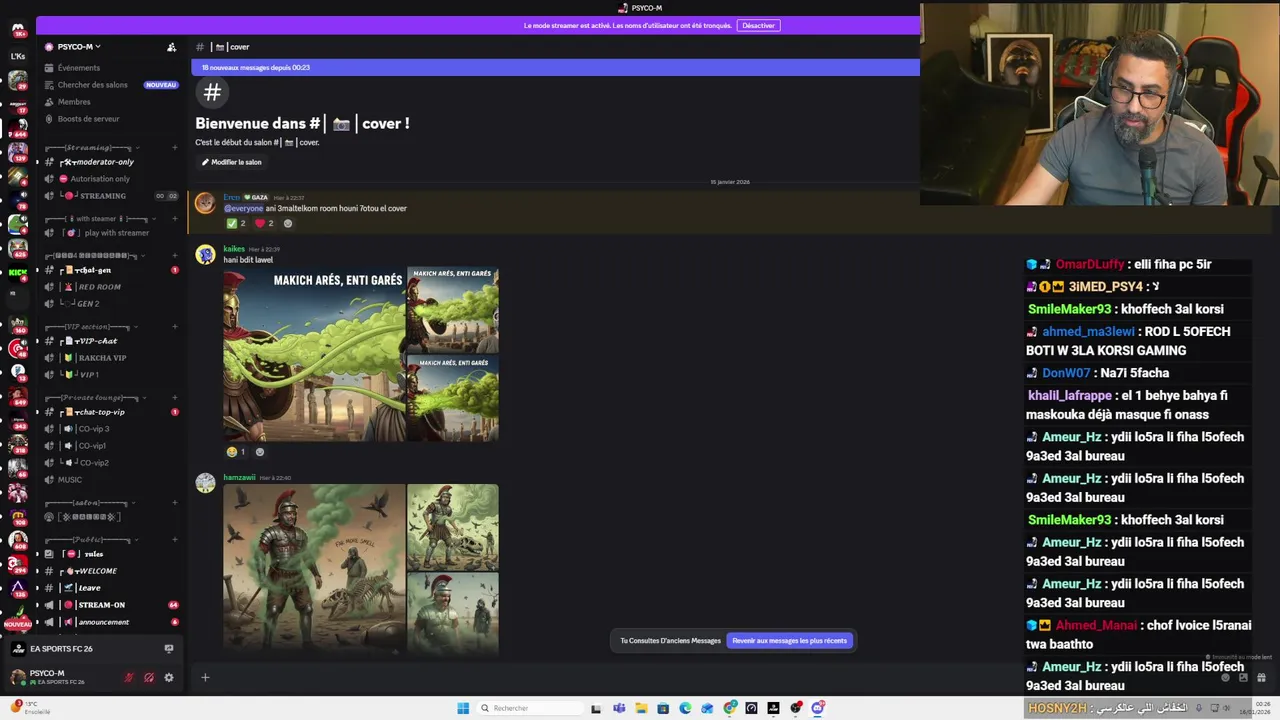Open Membres list entry
Screen dimensions: 1280x720
(74, 102)
